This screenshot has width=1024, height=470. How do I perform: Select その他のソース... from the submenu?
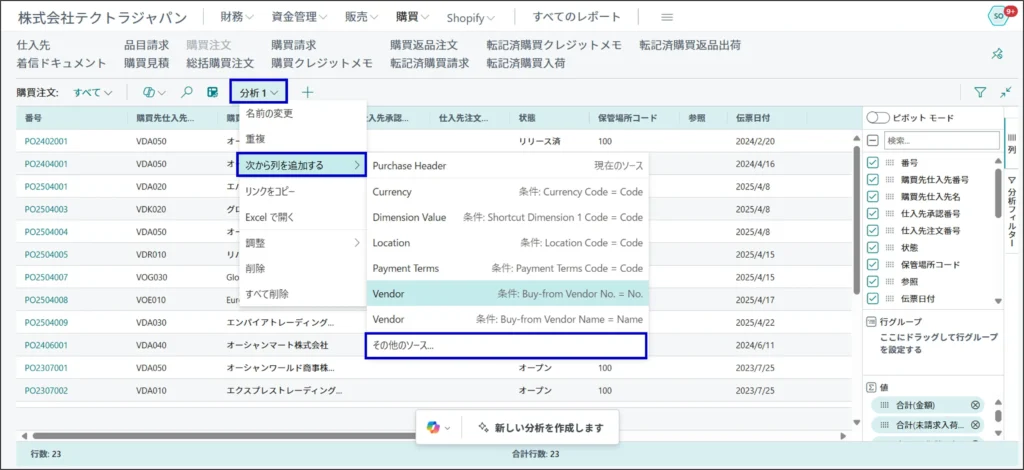(505, 345)
